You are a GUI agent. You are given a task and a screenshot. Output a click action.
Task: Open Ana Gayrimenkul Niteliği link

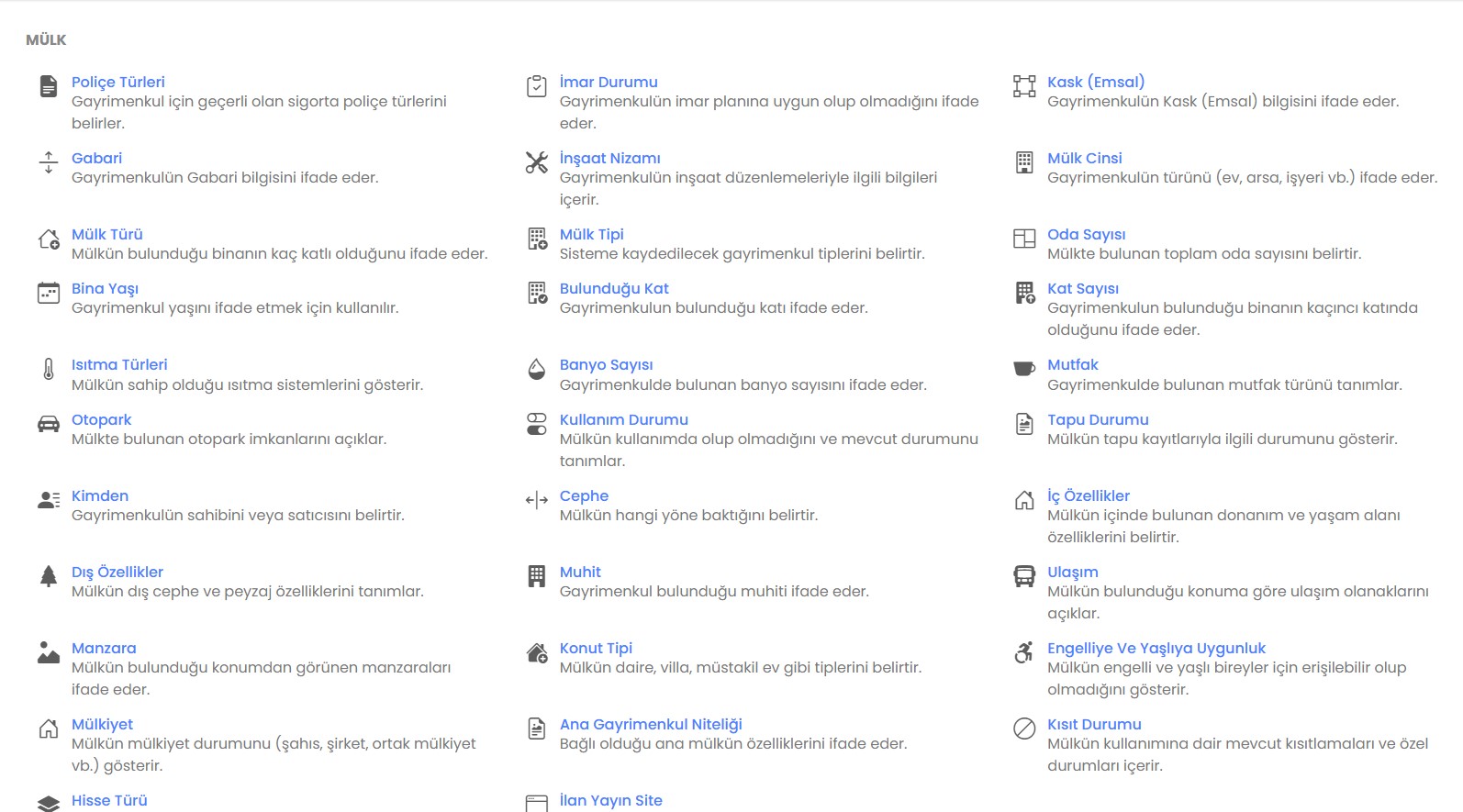tap(651, 724)
